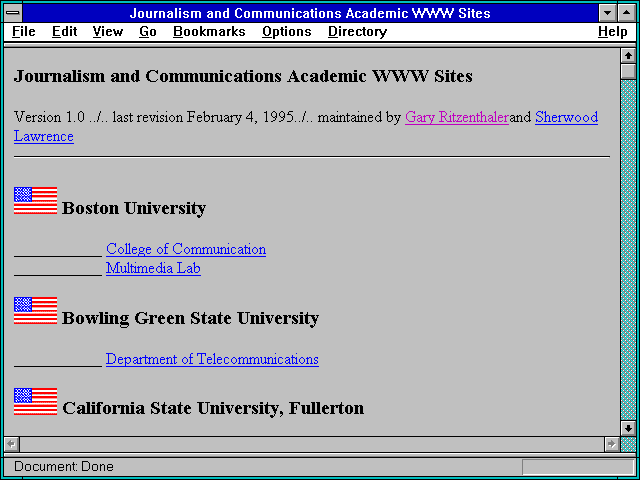The image size is (640, 480).
Task: Click the flag icon beside Boston University
Action: [x=36, y=200]
